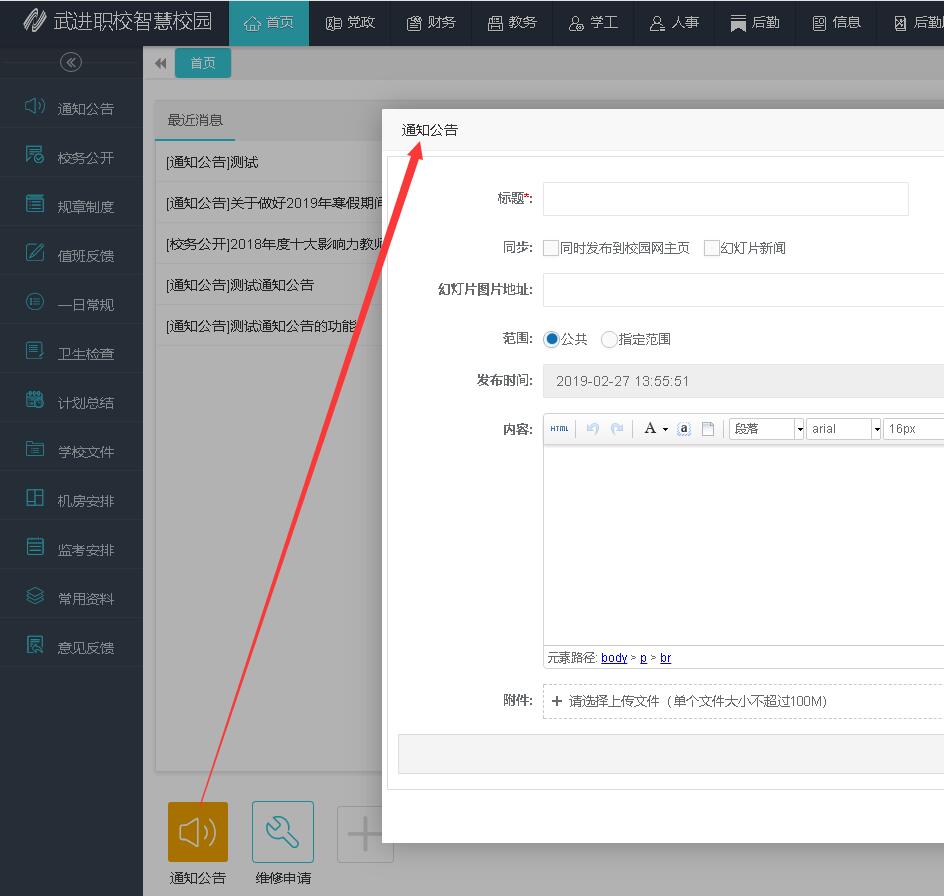Open the 学工 navigation tab

point(594,22)
